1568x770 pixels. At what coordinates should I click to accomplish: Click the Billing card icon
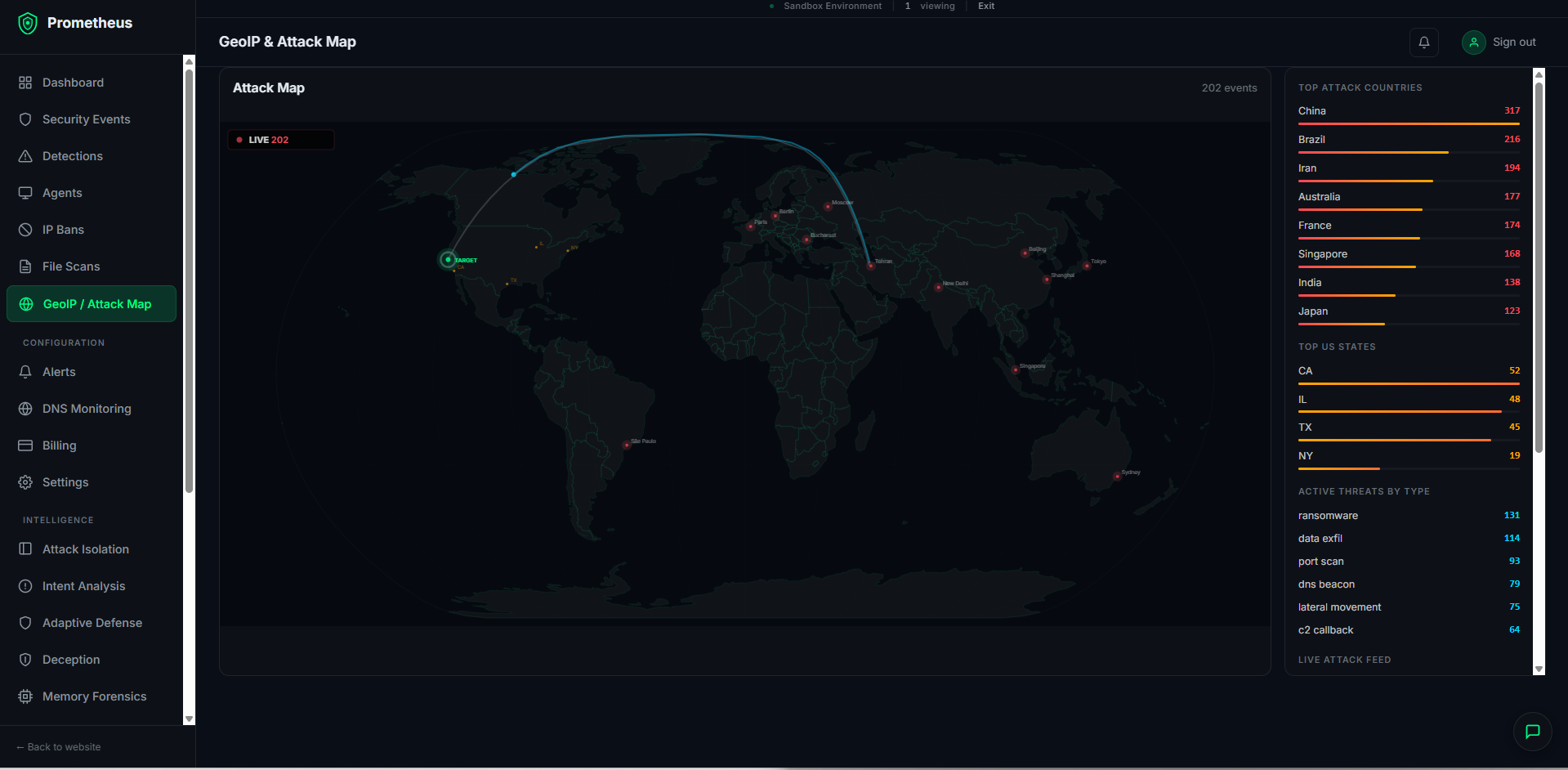coord(25,445)
